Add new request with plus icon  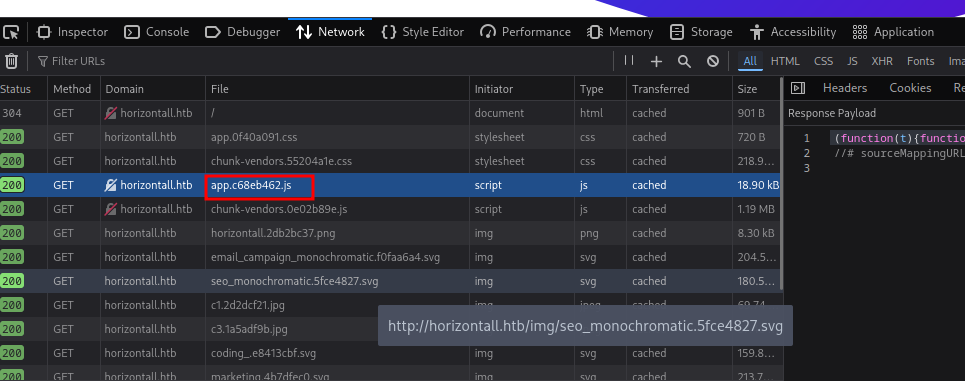tap(656, 61)
